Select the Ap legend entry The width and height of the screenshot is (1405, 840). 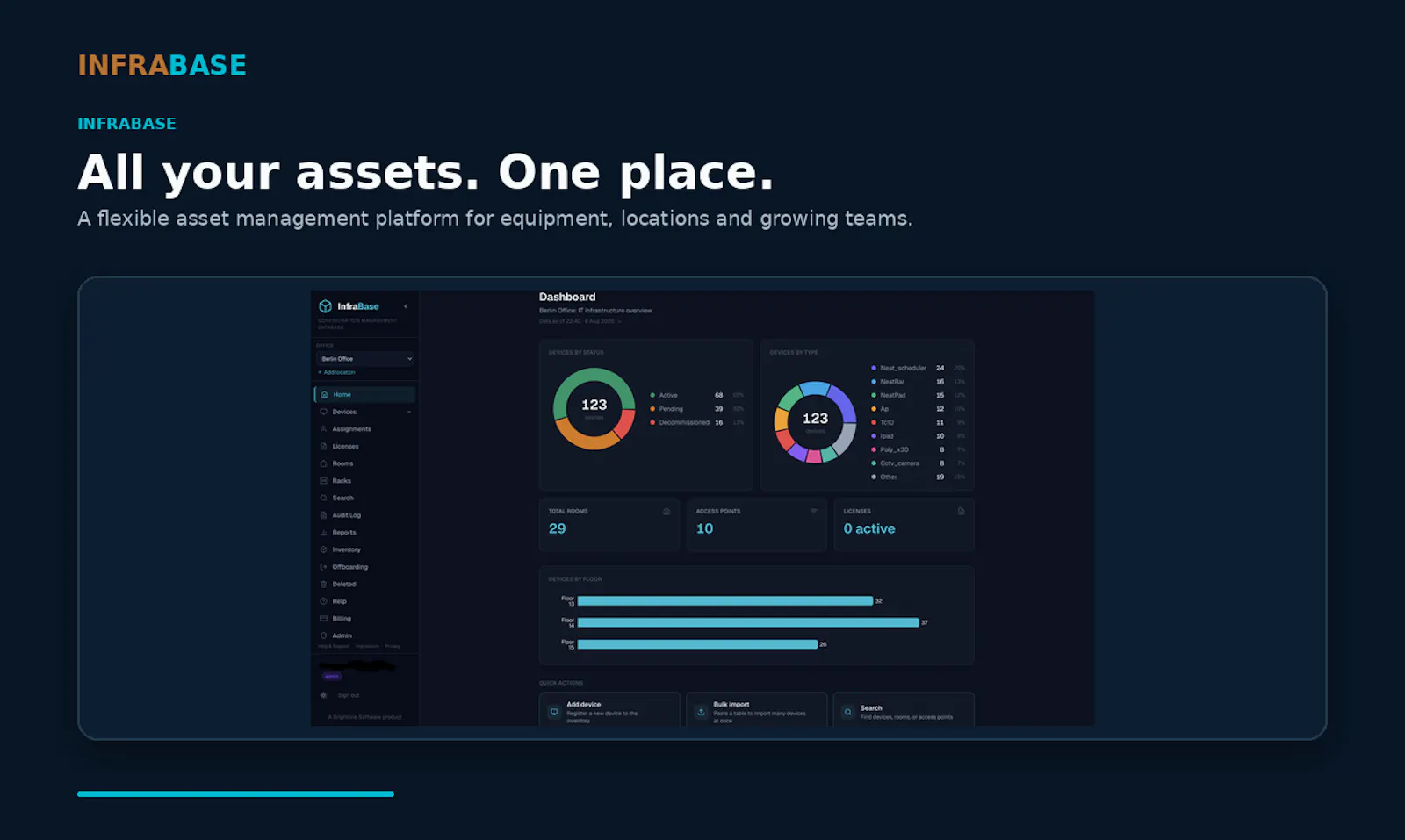pos(918,409)
